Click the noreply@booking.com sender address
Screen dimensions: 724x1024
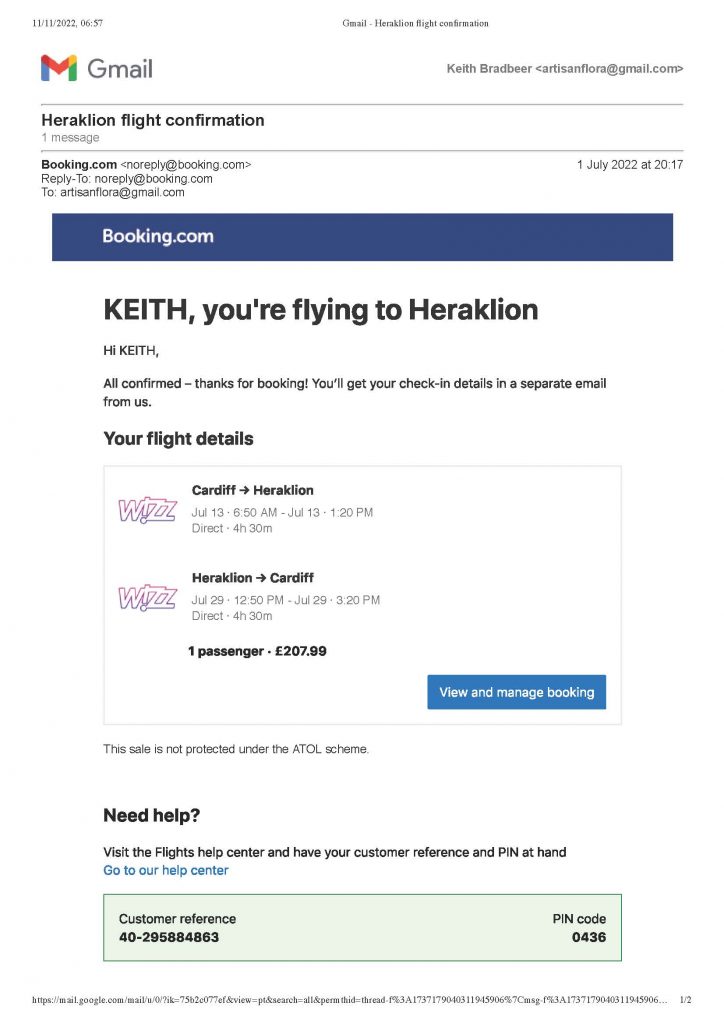click(x=186, y=164)
